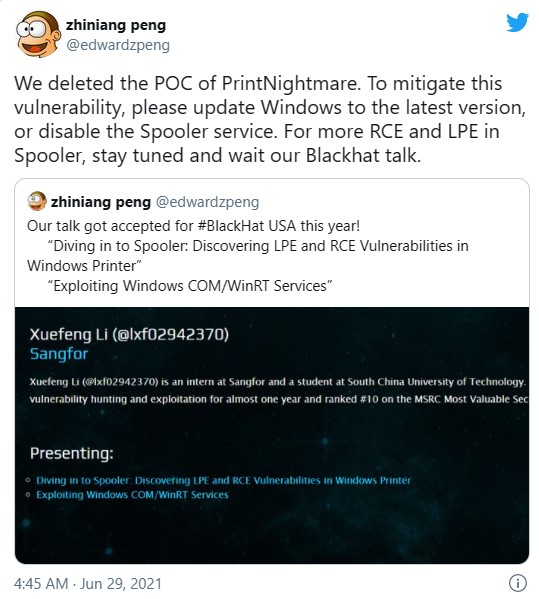Click the Presenting: heading in image
This screenshot has height=599, width=539.
point(71,453)
